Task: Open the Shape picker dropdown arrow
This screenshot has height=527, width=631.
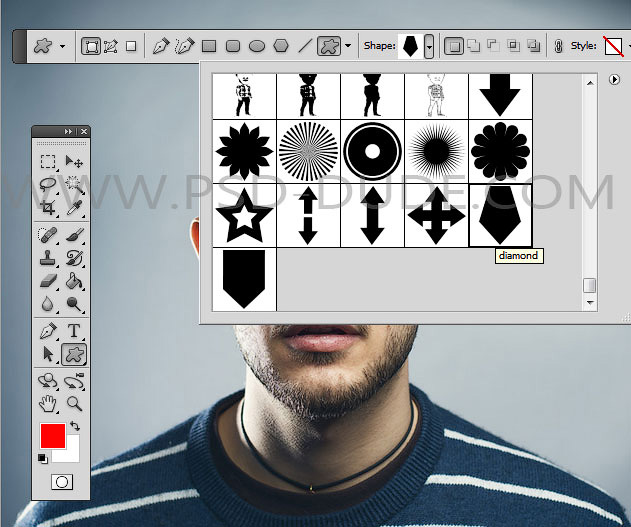Action: (429, 46)
